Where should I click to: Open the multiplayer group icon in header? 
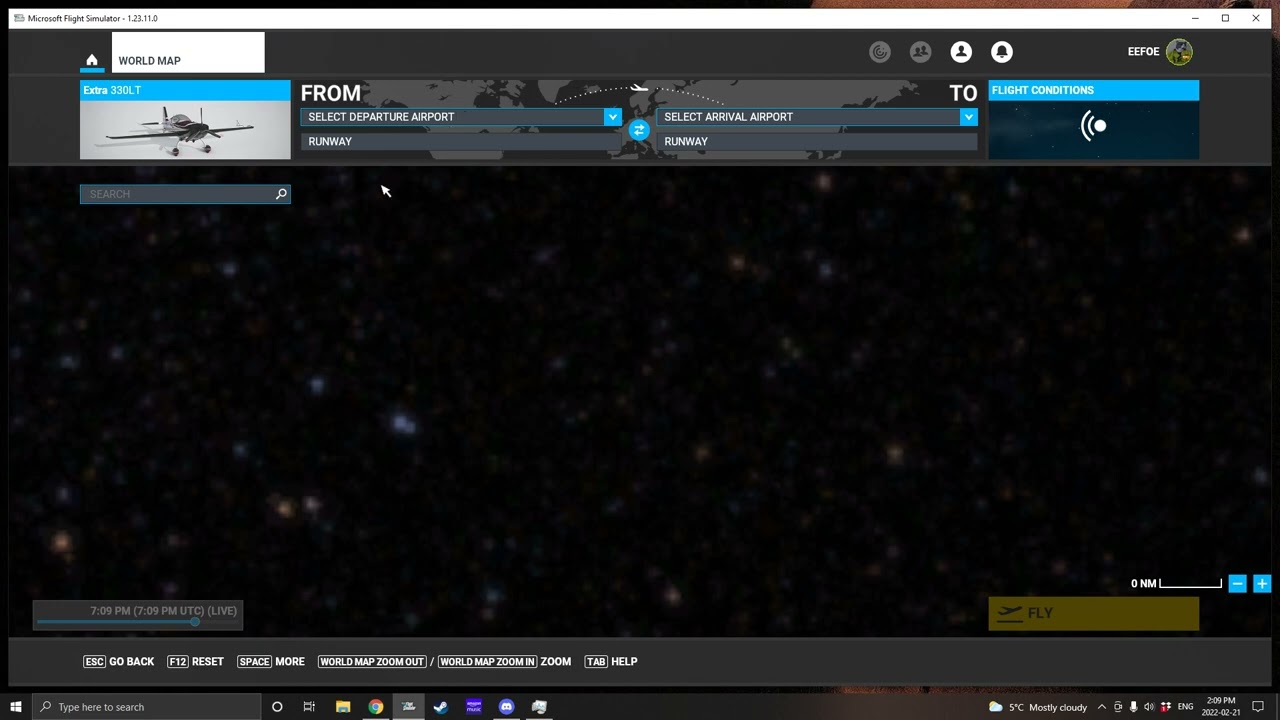coord(920,52)
